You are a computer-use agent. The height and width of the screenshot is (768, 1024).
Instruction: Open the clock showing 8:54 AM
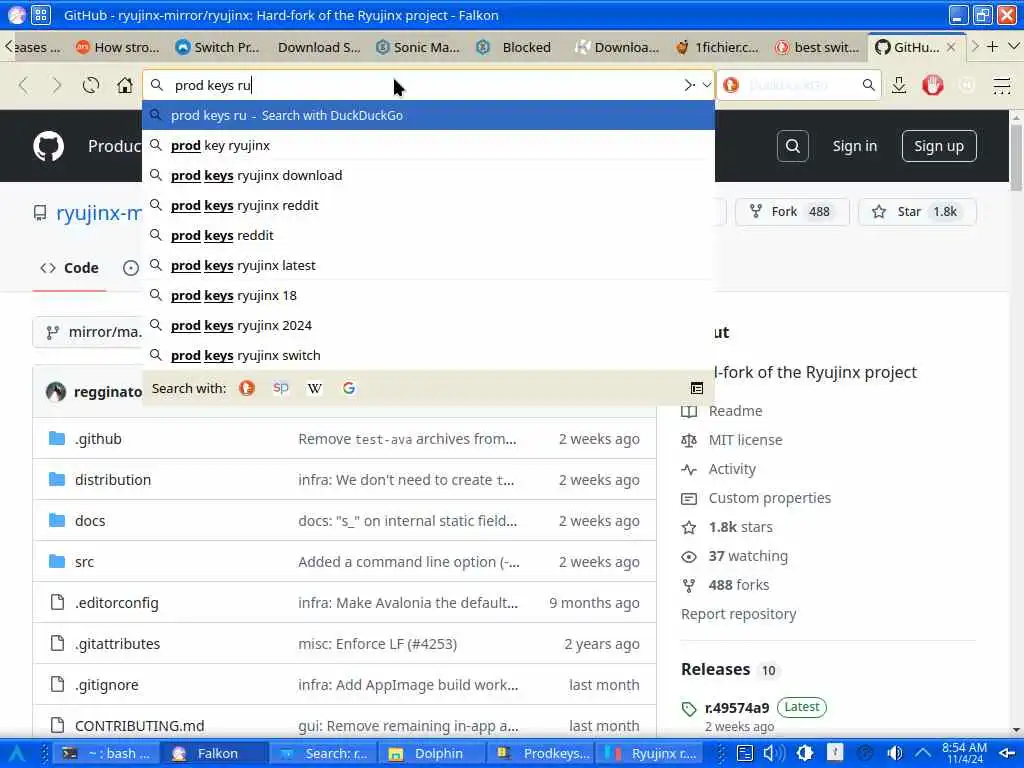coord(965,753)
